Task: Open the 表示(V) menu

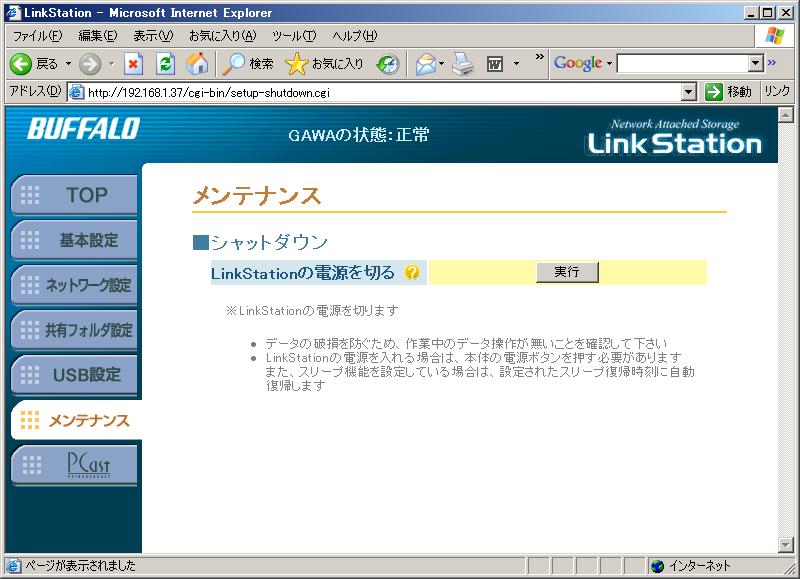Action: [153, 36]
